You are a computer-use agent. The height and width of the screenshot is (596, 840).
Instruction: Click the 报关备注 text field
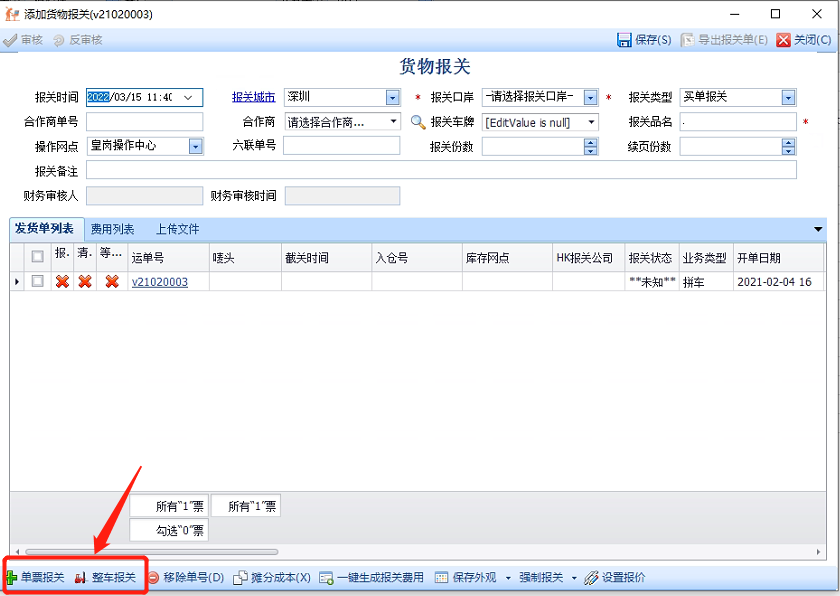point(440,170)
